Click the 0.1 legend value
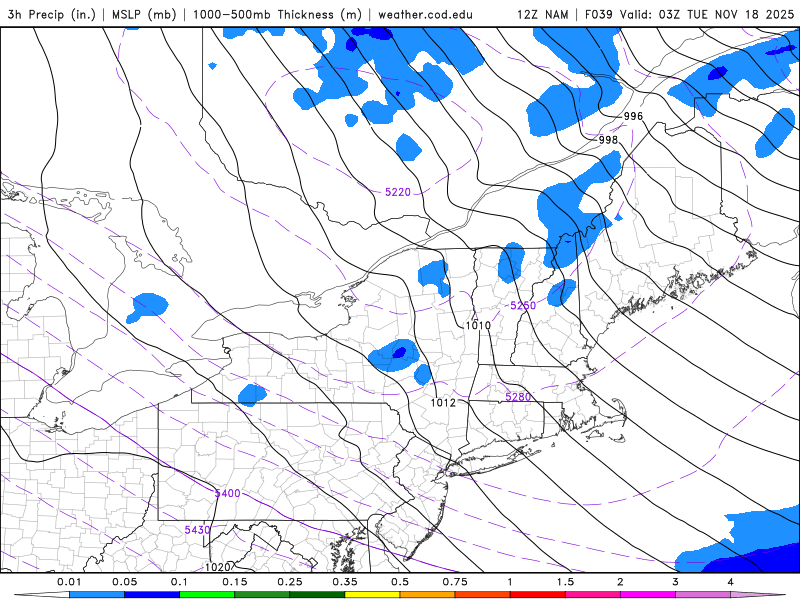800x600 pixels. [180, 582]
